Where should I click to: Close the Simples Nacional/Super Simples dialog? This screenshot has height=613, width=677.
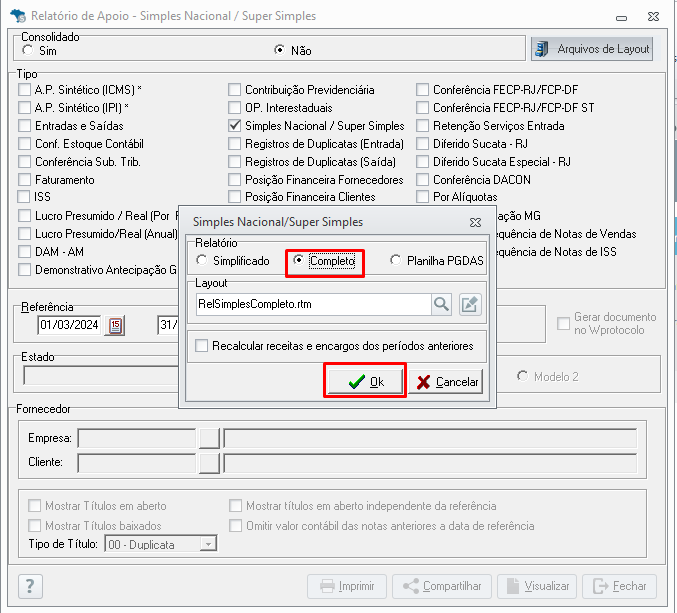475,222
